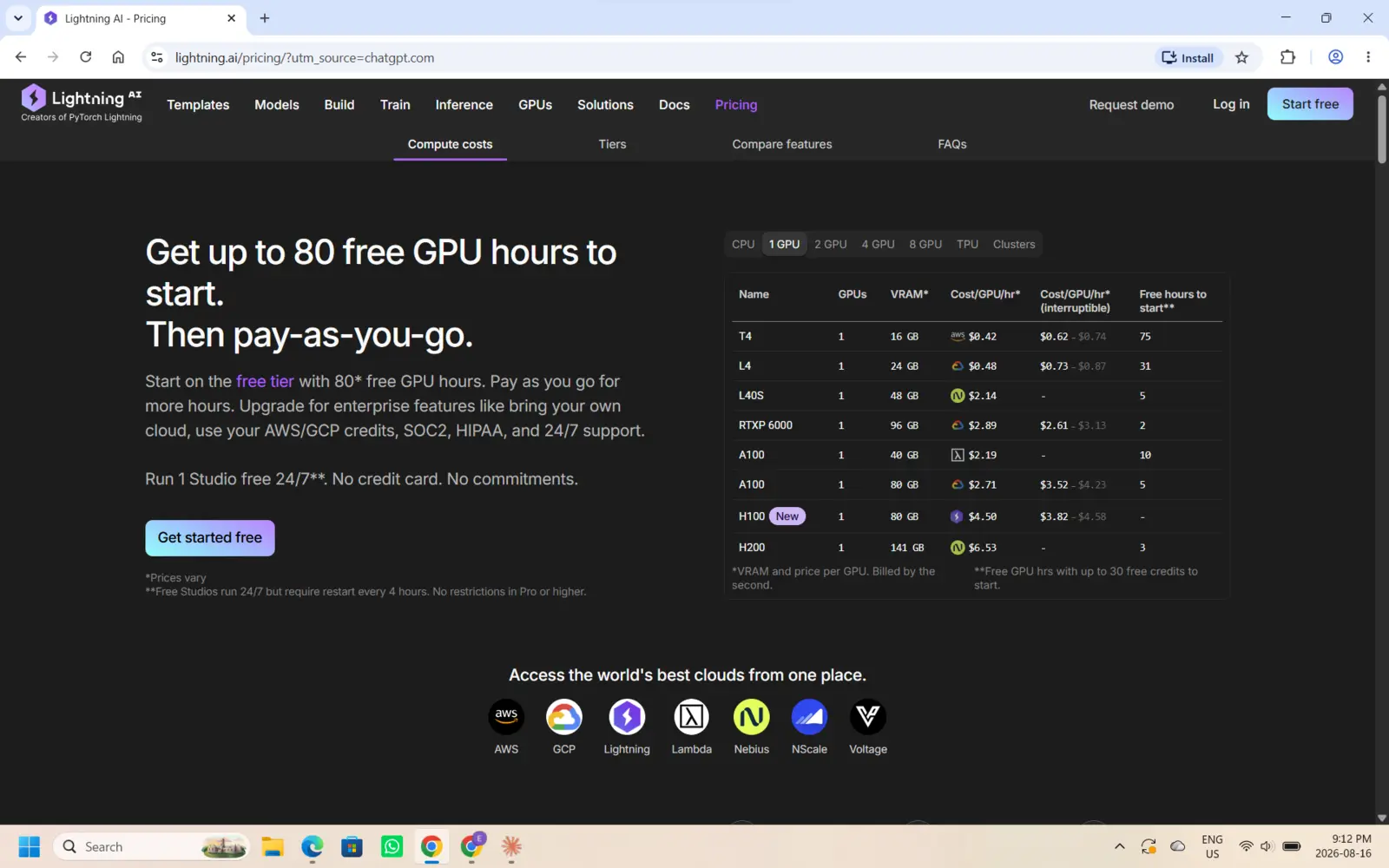View site information for lightning.ai
This screenshot has width=1389, height=868.
coord(156,57)
